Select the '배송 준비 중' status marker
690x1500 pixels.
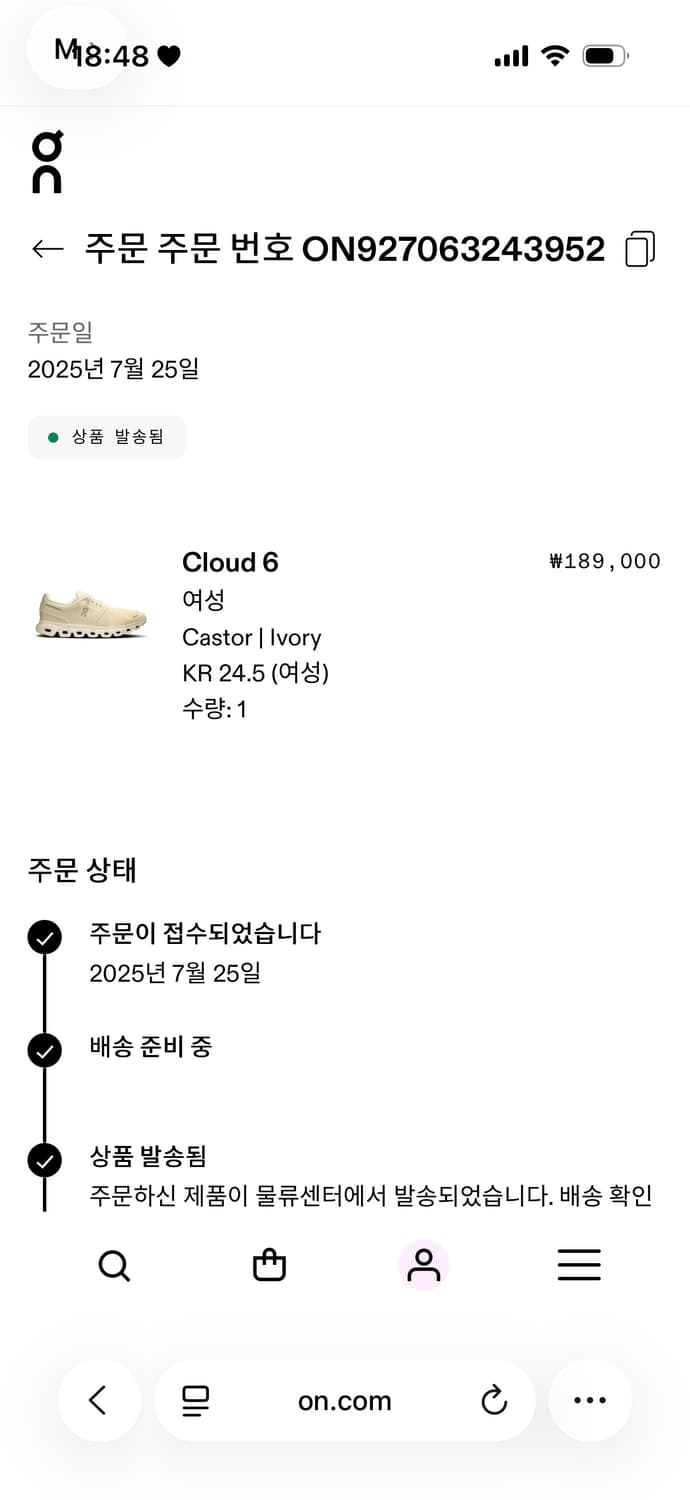pos(43,1050)
